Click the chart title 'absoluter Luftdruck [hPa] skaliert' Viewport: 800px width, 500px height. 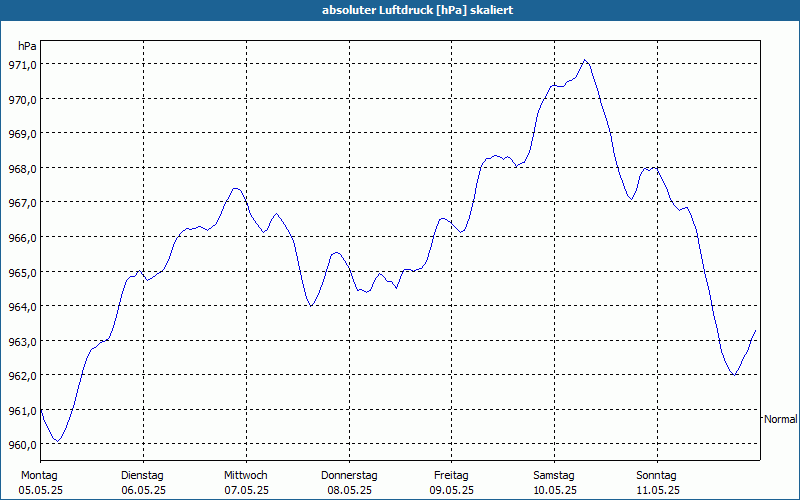click(x=417, y=10)
